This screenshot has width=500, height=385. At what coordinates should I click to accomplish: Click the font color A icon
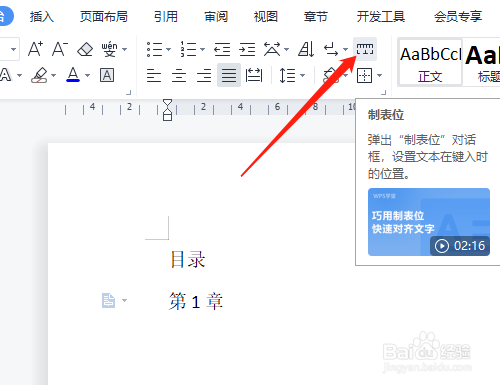pos(73,75)
